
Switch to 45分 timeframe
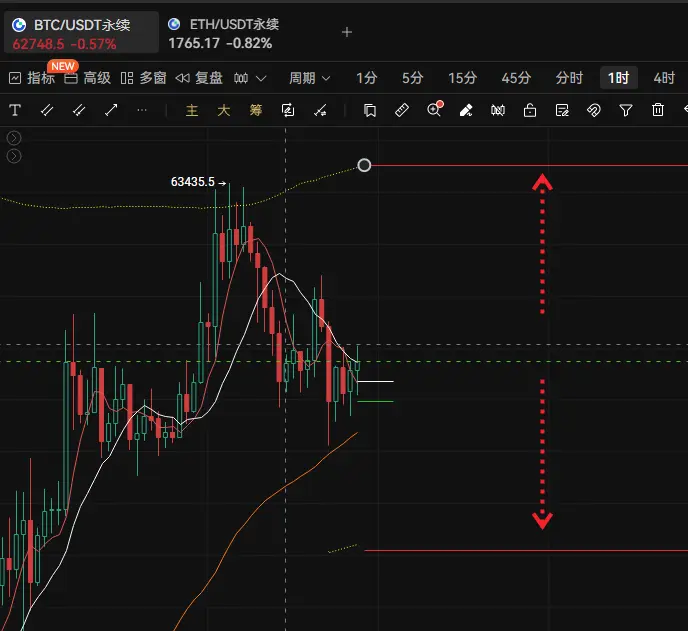tap(516, 78)
